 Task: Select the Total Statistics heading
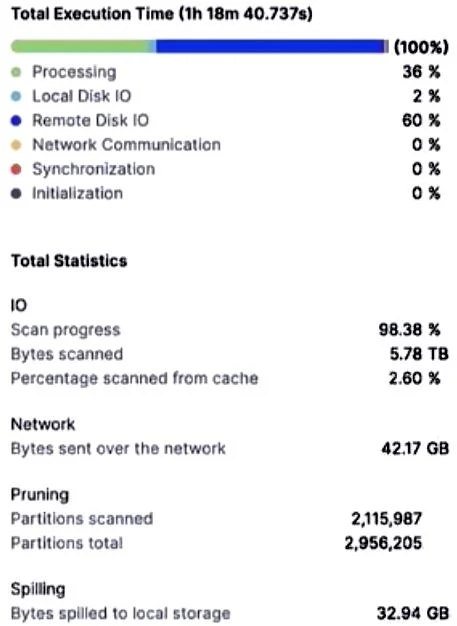(69, 261)
